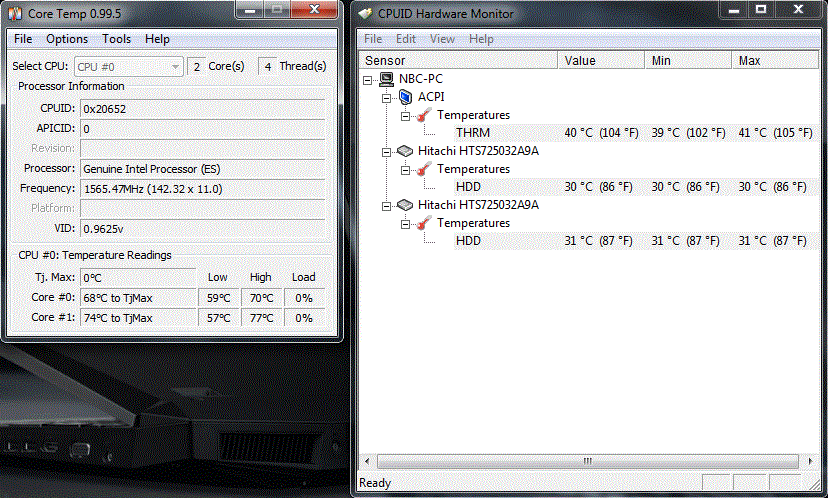The height and width of the screenshot is (498, 828).
Task: Click Core #0 temperature field 68°C to TjMax
Action: (138, 298)
